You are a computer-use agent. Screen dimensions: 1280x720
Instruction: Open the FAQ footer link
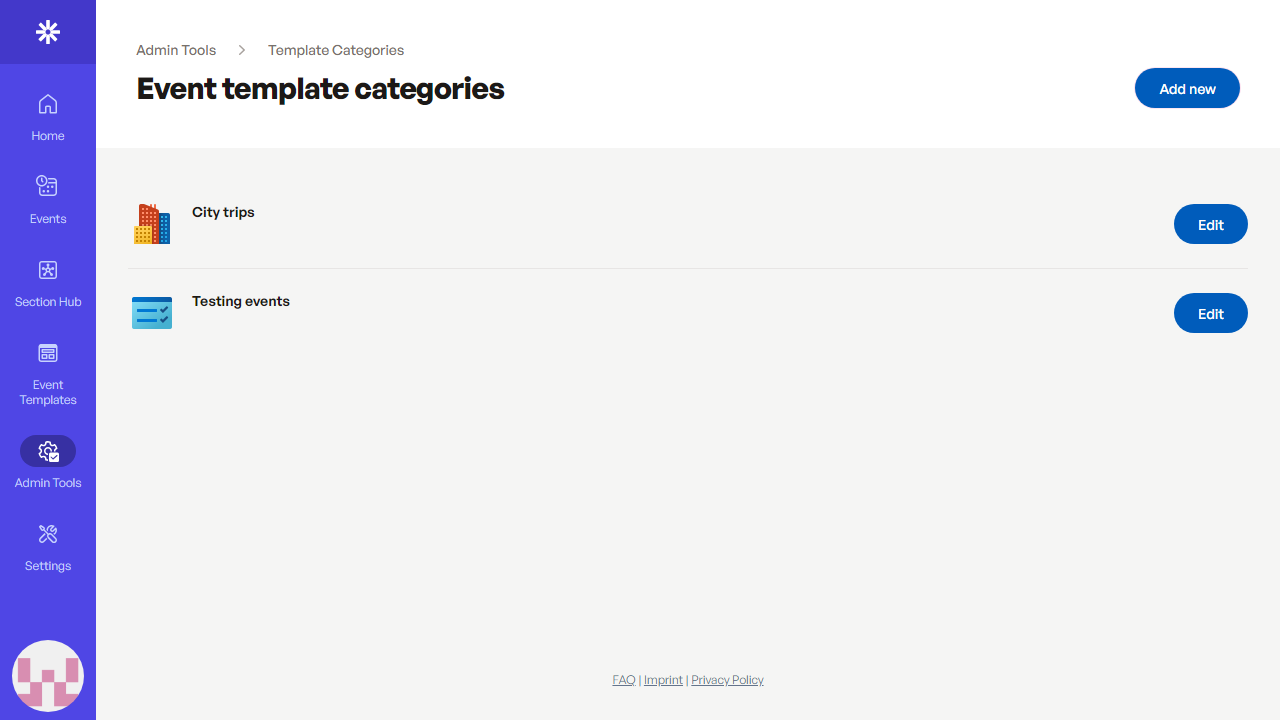click(x=624, y=680)
